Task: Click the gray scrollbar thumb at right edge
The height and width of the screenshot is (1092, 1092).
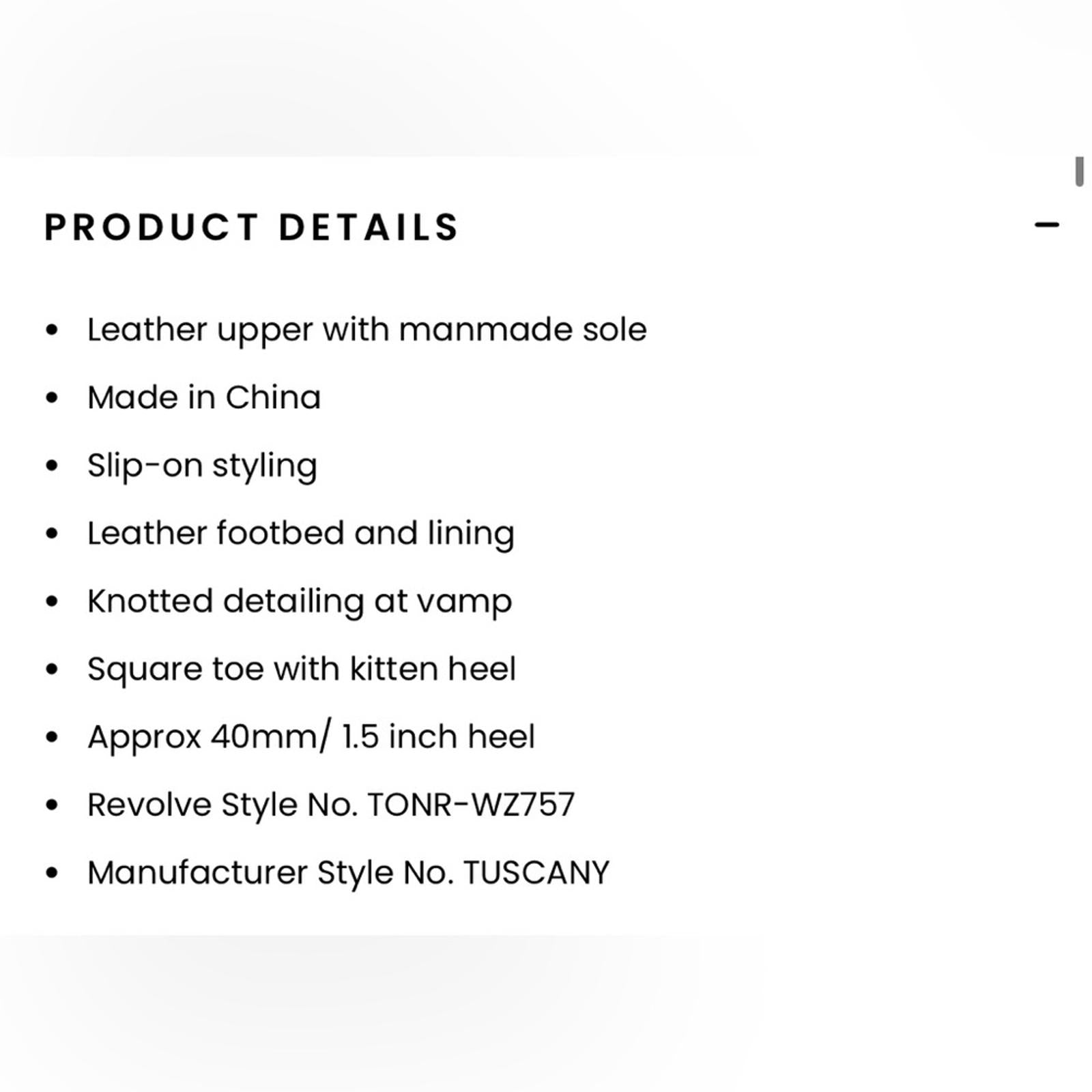Action: point(1079,171)
